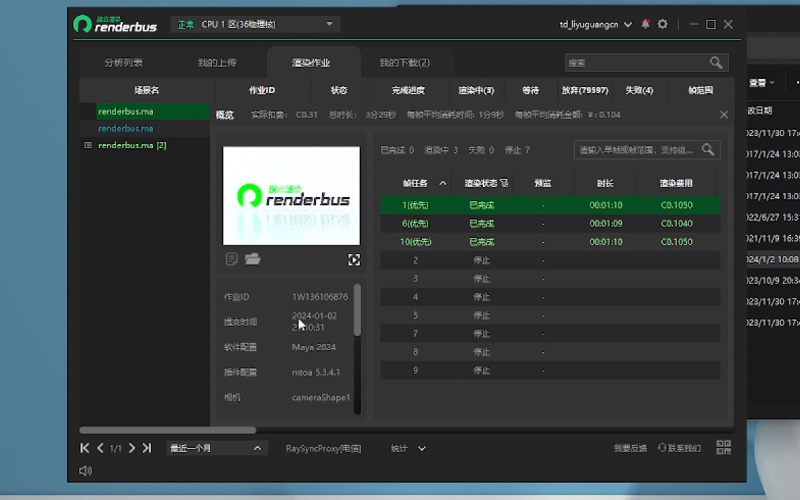Open the CPU zone dropdown

coord(255,24)
